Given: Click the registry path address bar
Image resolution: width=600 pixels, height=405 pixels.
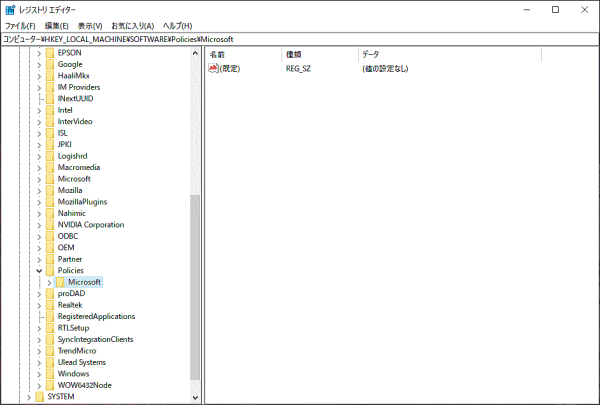Looking at the screenshot, I should 300,39.
